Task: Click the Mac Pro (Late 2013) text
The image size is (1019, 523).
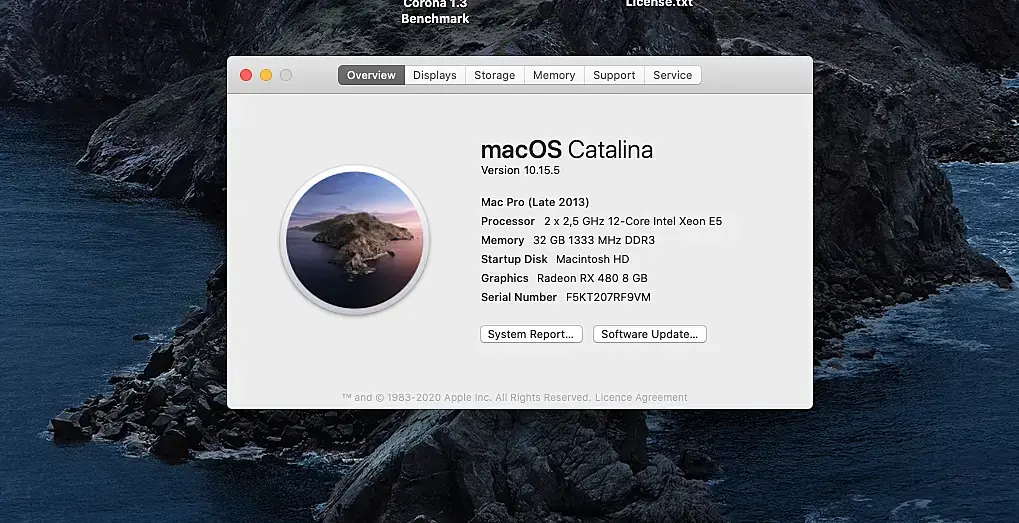Action: point(535,202)
